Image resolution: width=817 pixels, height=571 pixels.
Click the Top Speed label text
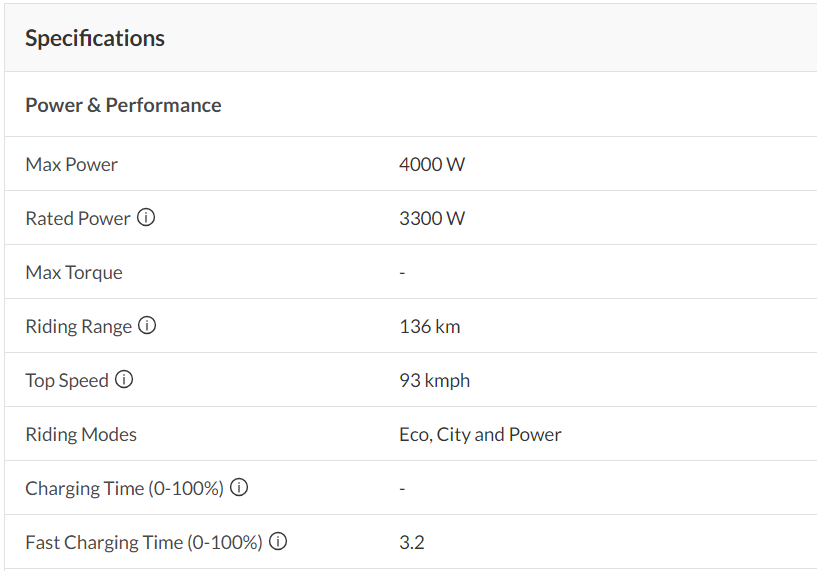coord(67,380)
